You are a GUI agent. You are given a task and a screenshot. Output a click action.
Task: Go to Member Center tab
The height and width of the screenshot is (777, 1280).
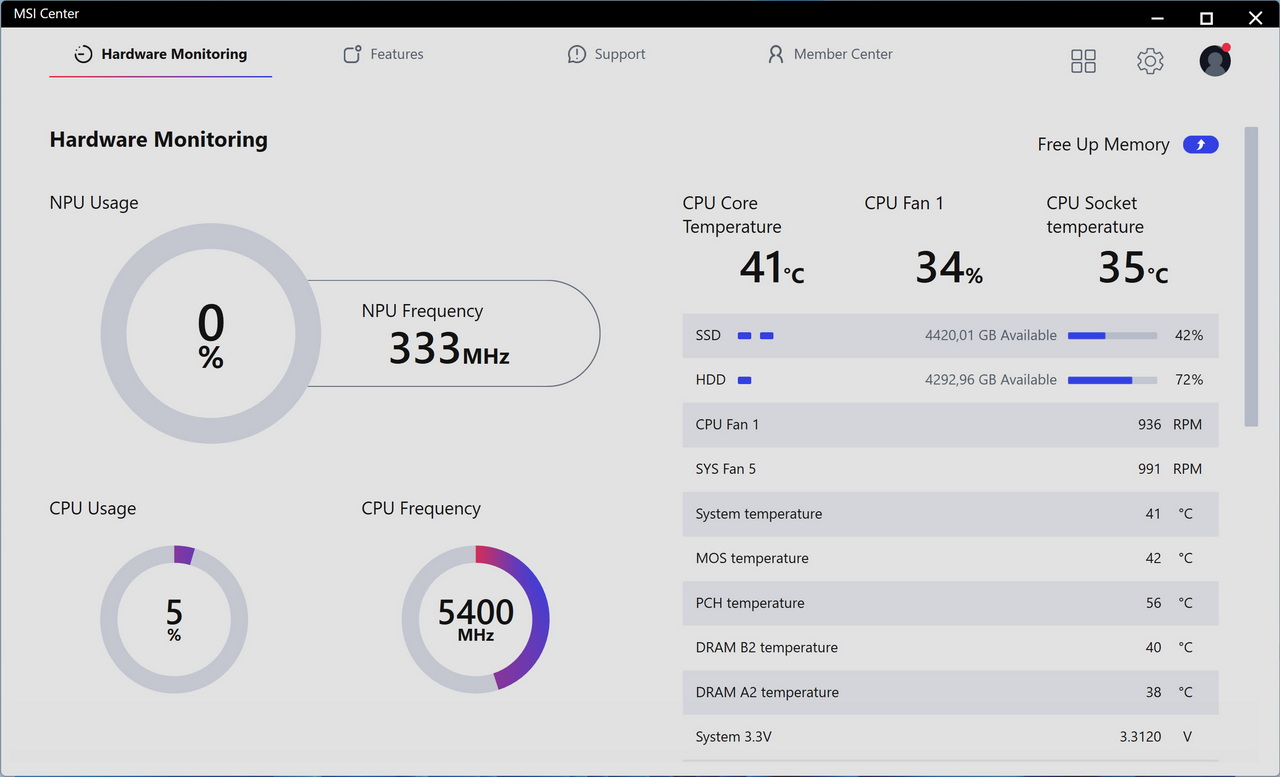[842, 55]
